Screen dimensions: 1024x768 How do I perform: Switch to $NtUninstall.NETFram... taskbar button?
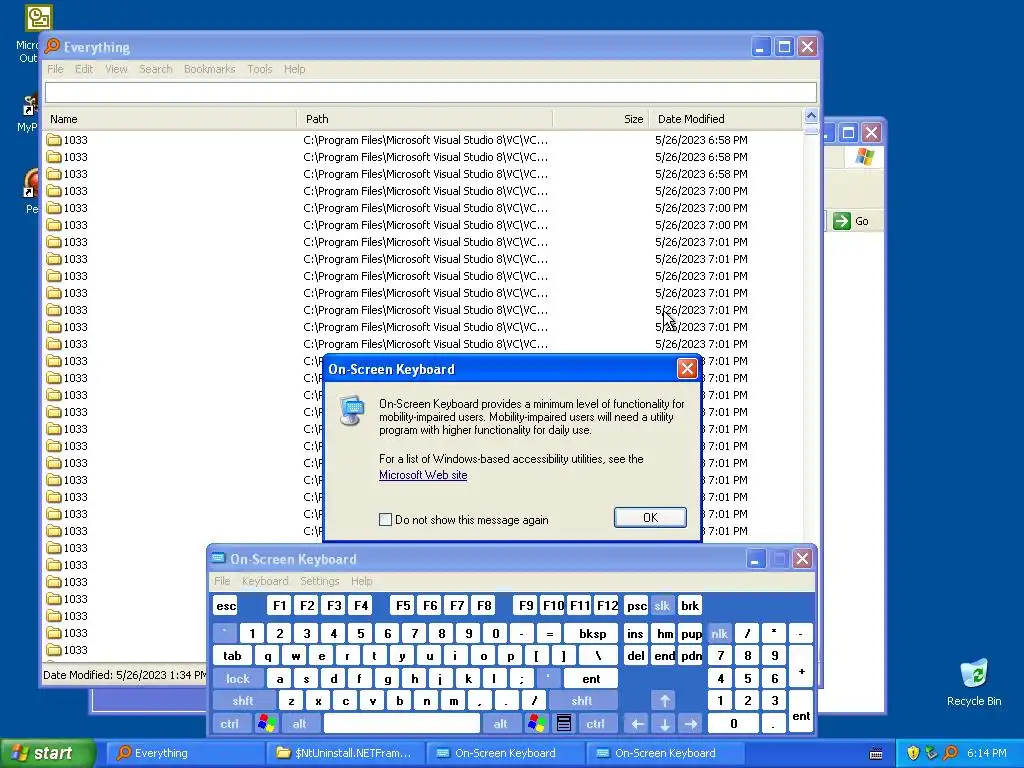click(x=345, y=753)
